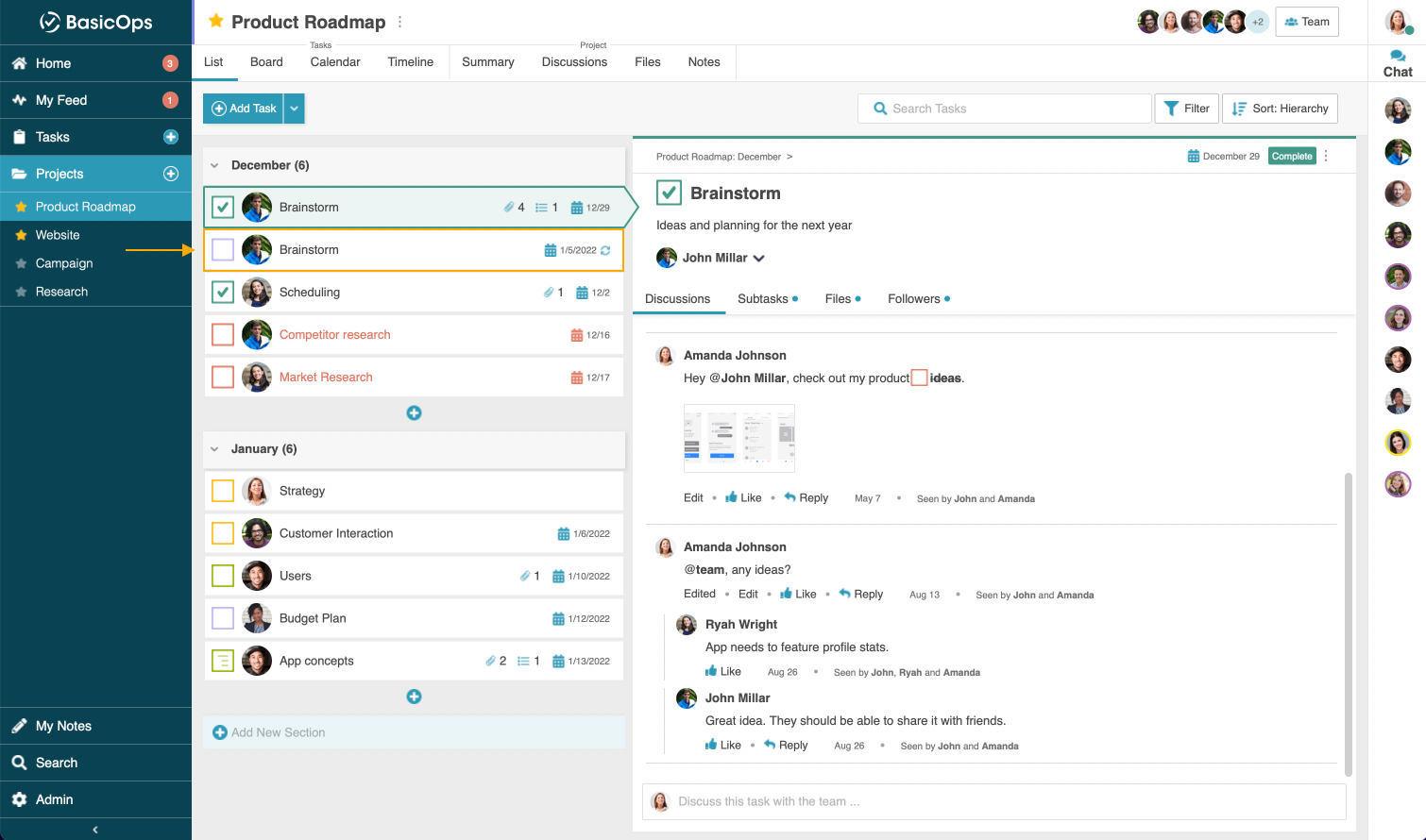
Task: Open the attached image thumbnail in discussion
Action: click(738, 438)
